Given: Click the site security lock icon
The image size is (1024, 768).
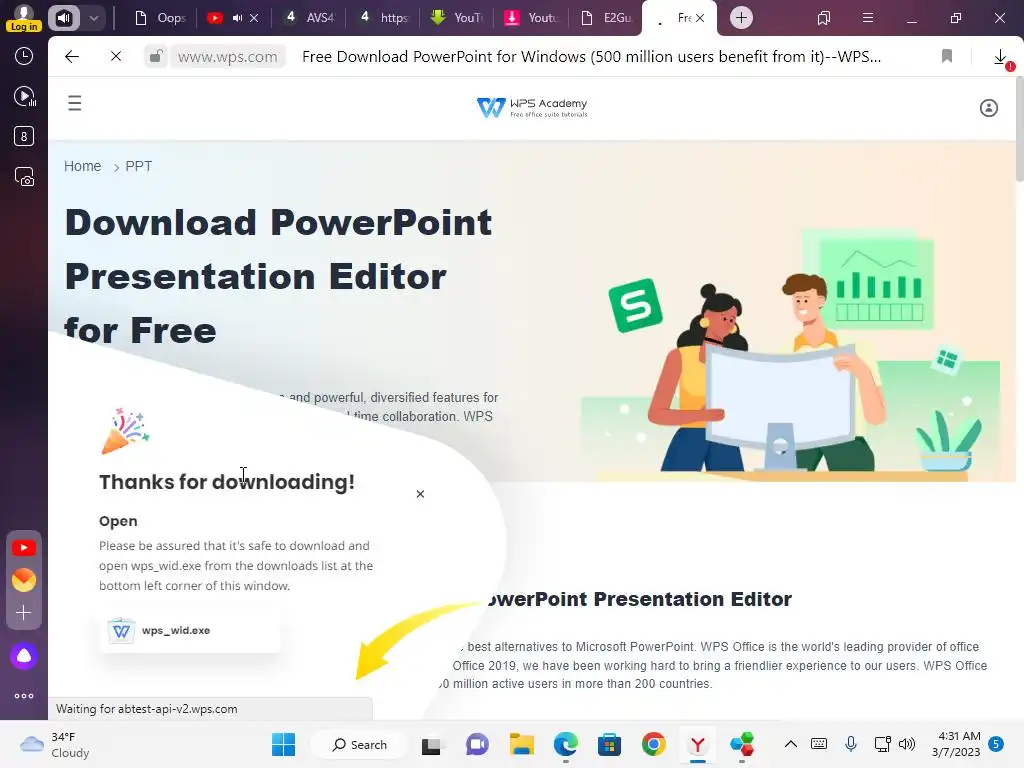Looking at the screenshot, I should point(155,57).
